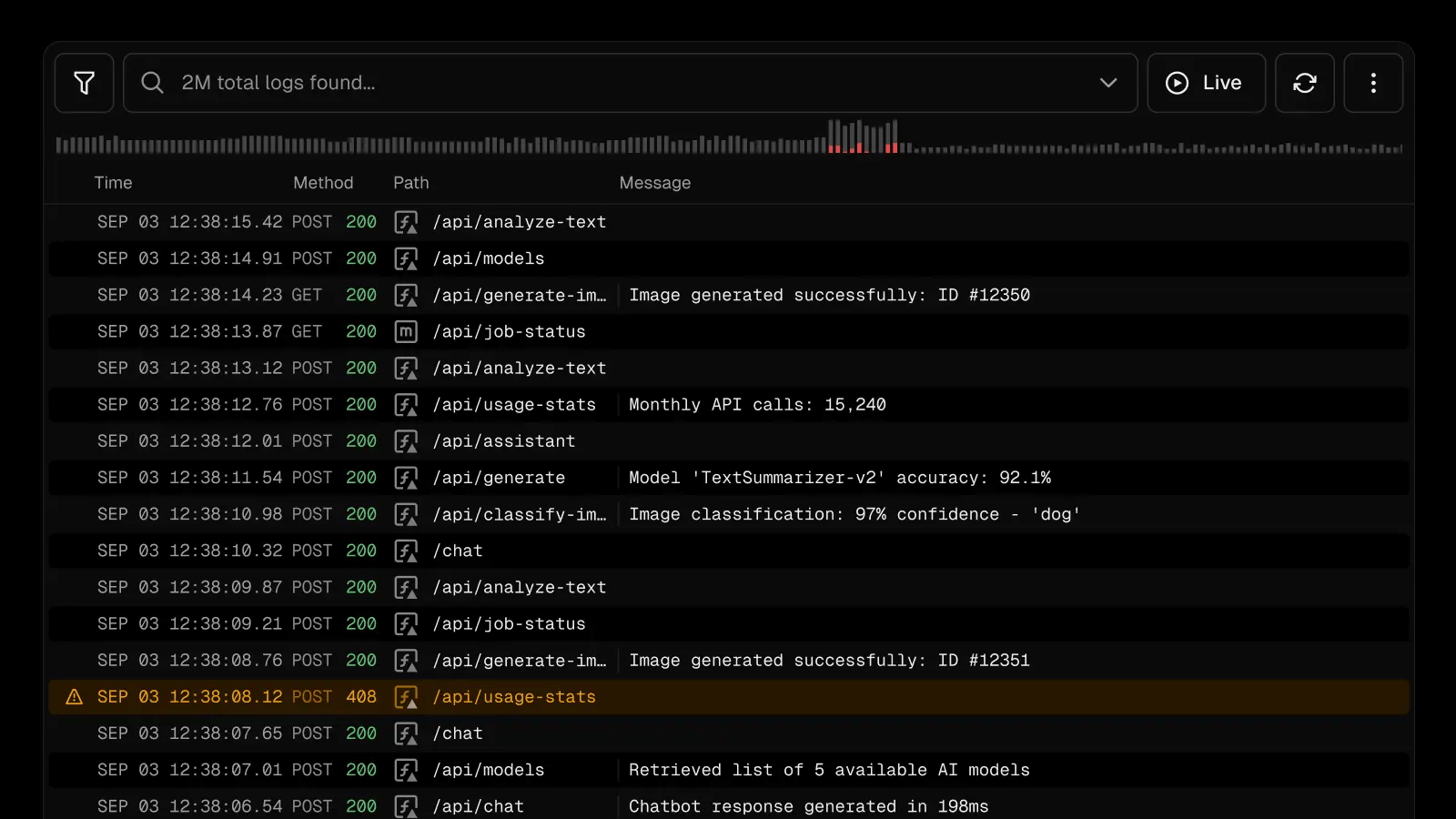1456x819 pixels.
Task: Click the function icon on the 12:38:15.42 row
Action: click(x=406, y=222)
